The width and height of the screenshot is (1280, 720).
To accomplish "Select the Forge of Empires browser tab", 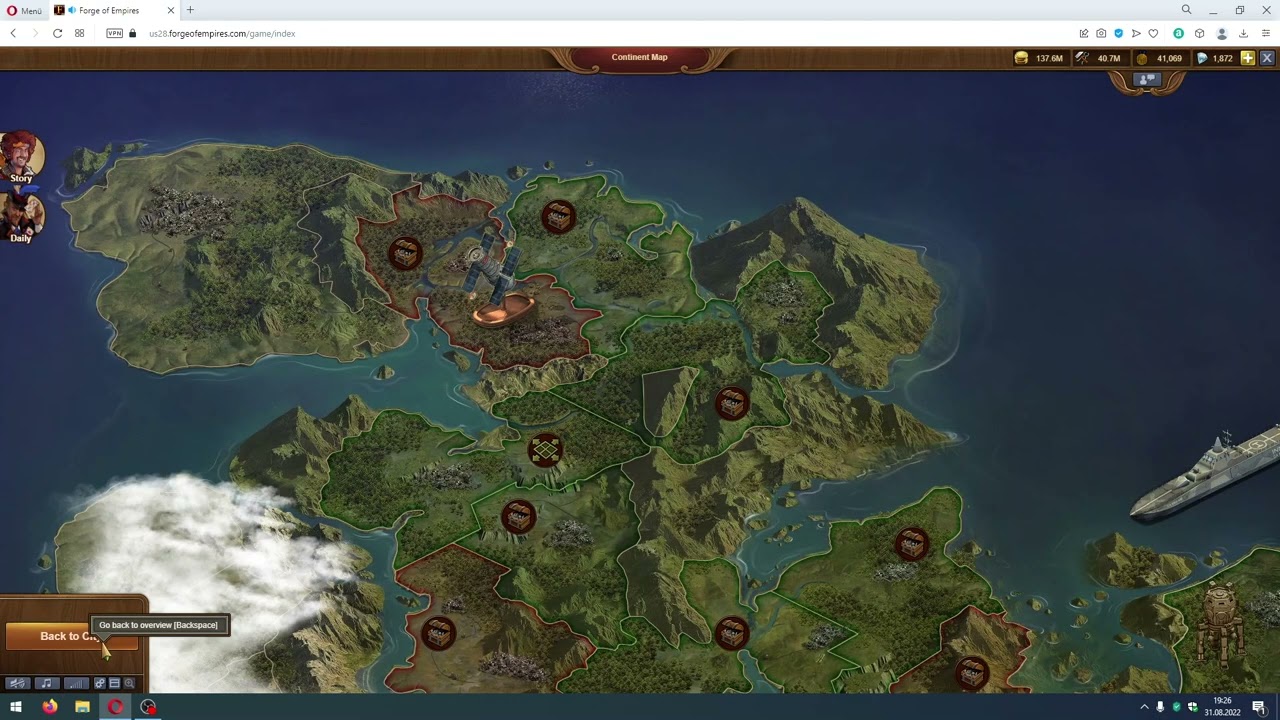I will point(115,10).
